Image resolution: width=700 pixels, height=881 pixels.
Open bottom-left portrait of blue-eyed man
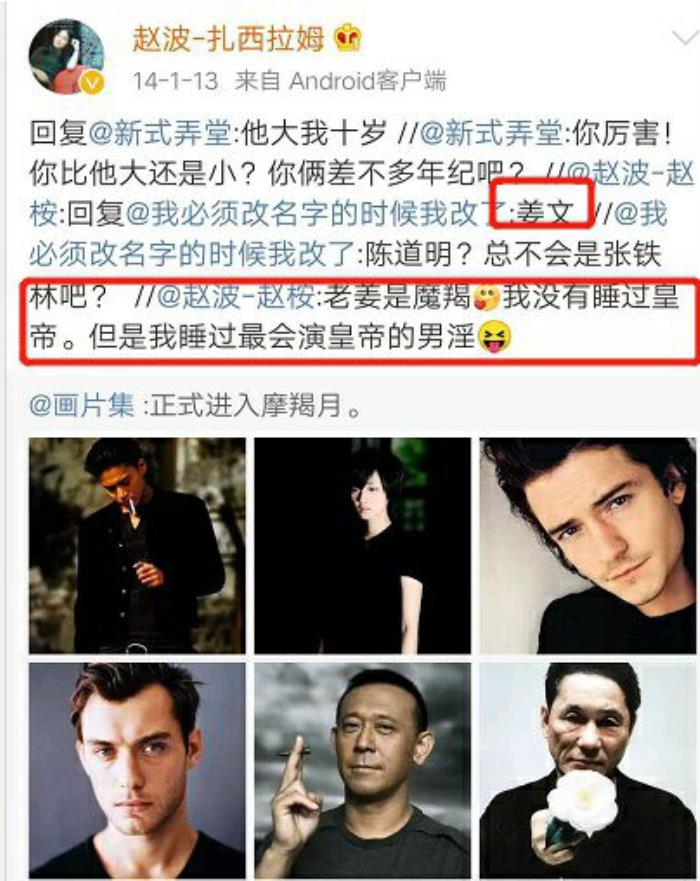tap(137, 770)
